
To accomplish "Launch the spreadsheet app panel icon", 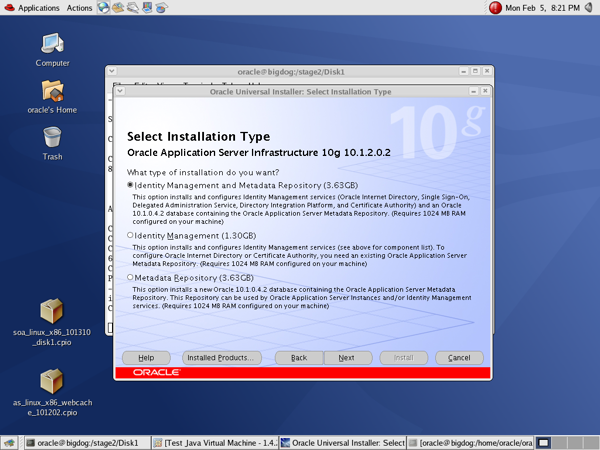I will pyautogui.click(x=162, y=7).
